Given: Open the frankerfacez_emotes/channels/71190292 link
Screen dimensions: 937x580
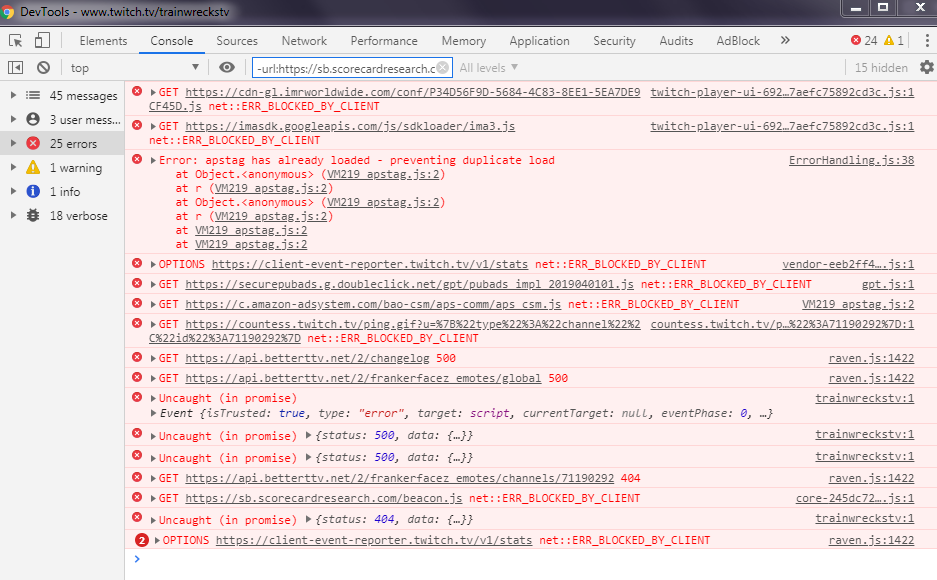Looking at the screenshot, I should coord(399,478).
